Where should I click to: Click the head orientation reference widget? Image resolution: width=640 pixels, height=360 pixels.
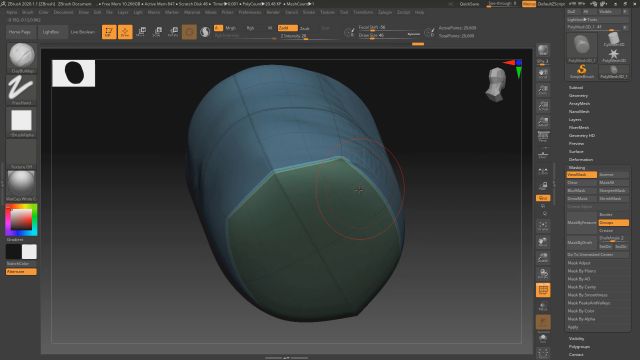pos(496,84)
